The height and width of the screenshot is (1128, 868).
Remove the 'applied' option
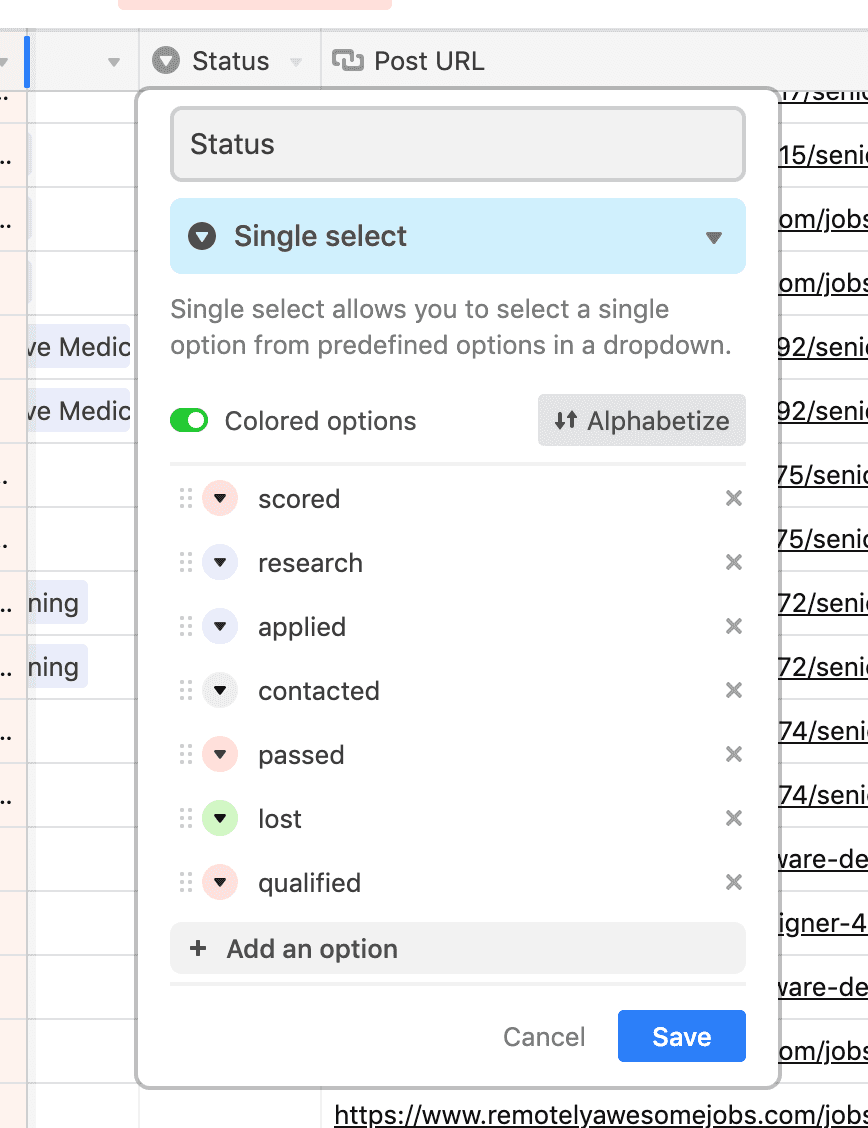pos(734,627)
